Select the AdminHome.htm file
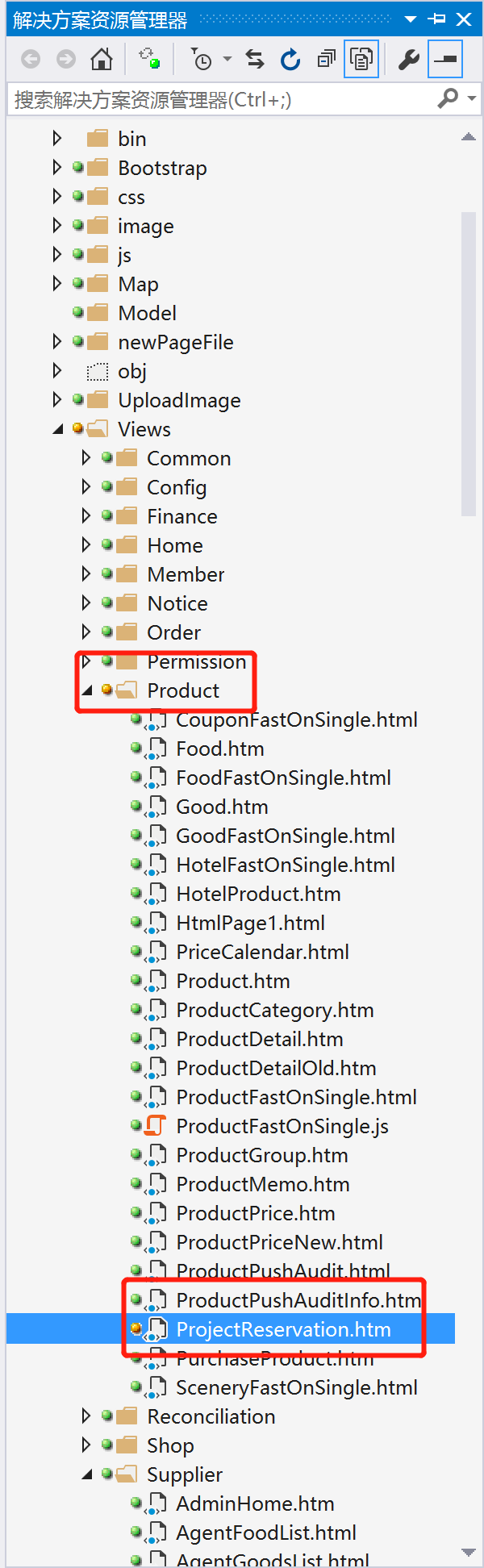The width and height of the screenshot is (484, 1568). pyautogui.click(x=255, y=1503)
